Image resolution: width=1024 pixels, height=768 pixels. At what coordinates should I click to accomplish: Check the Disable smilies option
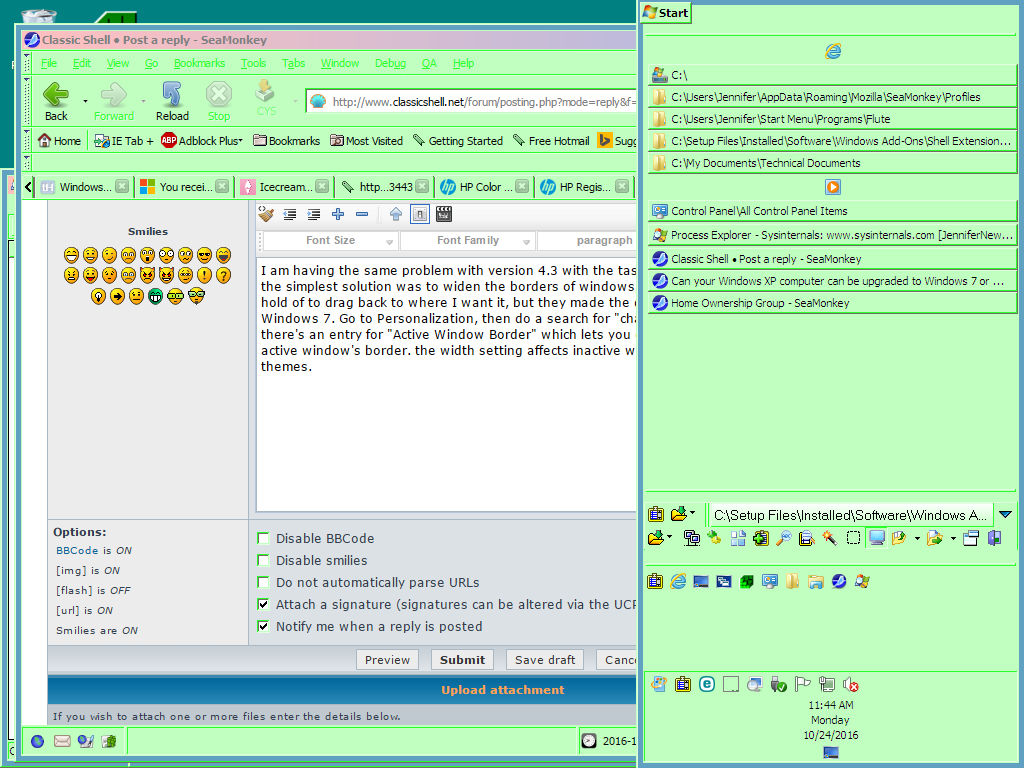[x=264, y=560]
